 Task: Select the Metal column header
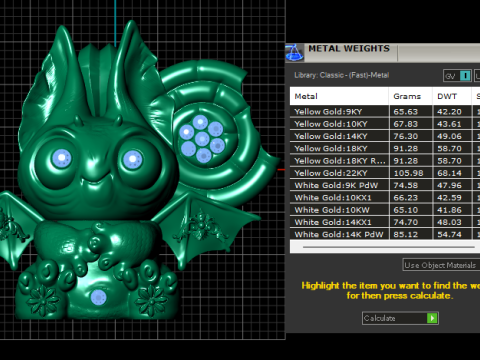click(x=339, y=96)
